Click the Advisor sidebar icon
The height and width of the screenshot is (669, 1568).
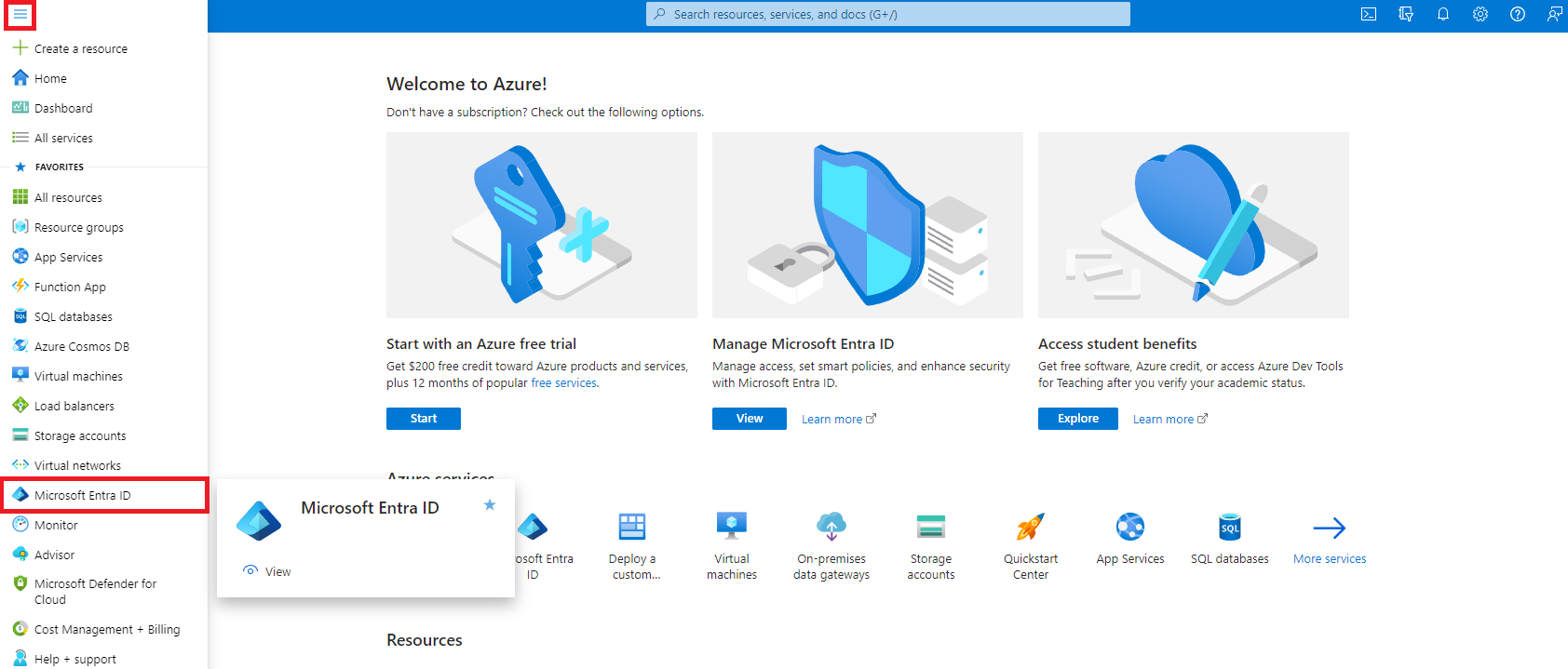20,554
